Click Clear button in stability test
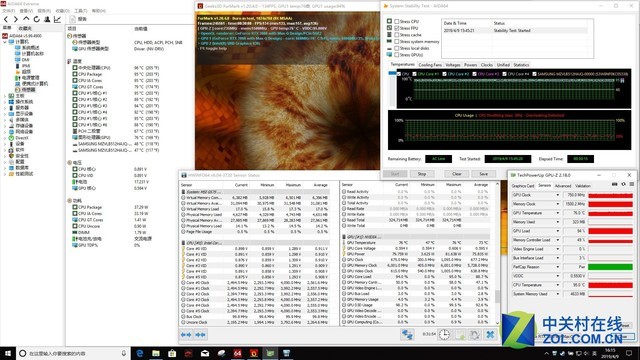This screenshot has width=640, height=360. [456, 174]
